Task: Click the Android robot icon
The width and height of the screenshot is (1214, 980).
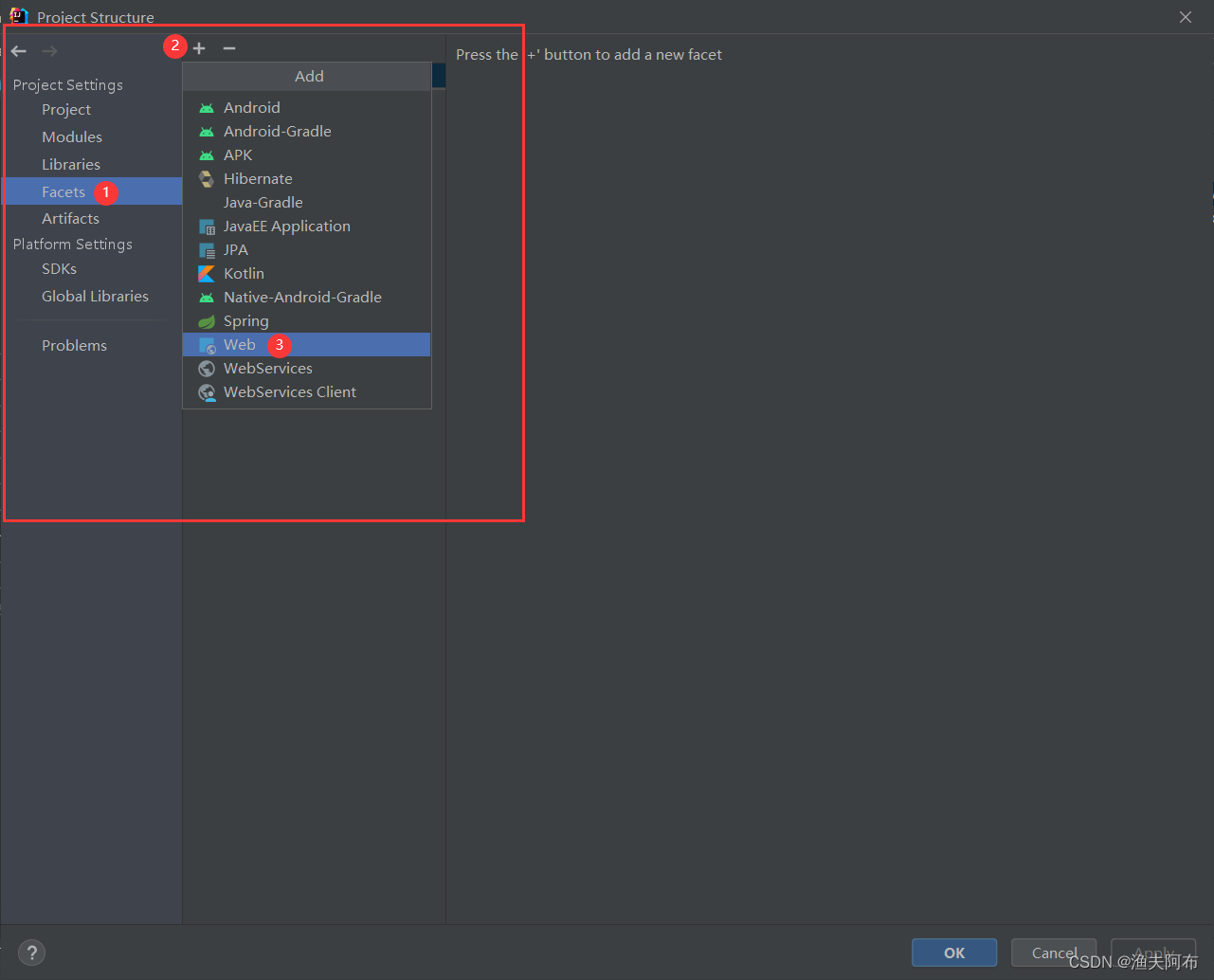Action: pyautogui.click(x=207, y=107)
